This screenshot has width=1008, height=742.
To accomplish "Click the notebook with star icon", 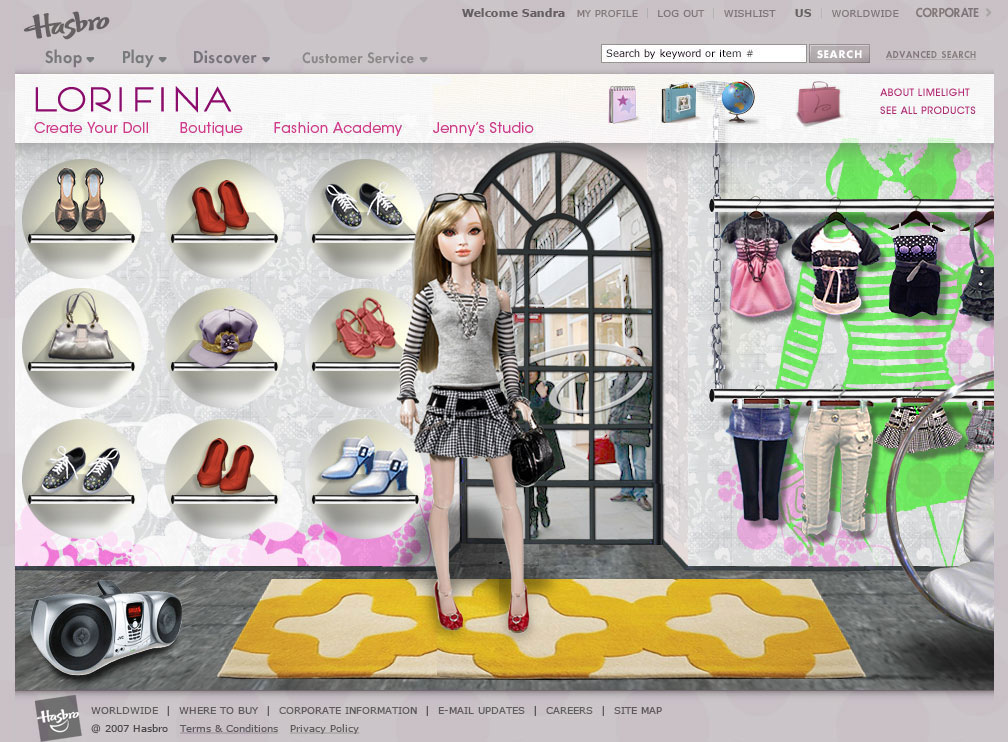I will 623,104.
